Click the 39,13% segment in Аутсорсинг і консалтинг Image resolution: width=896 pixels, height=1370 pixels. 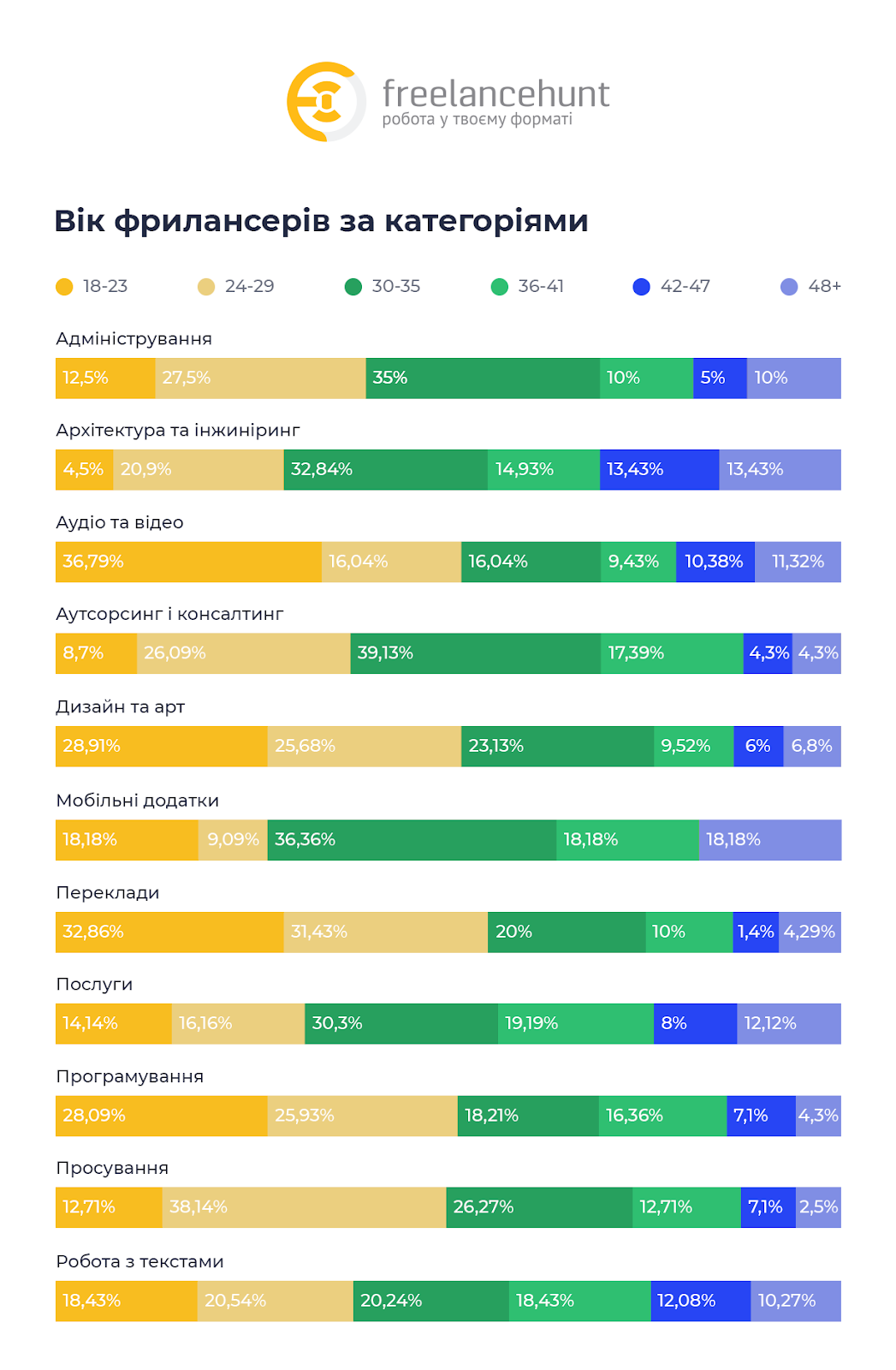[x=476, y=653]
